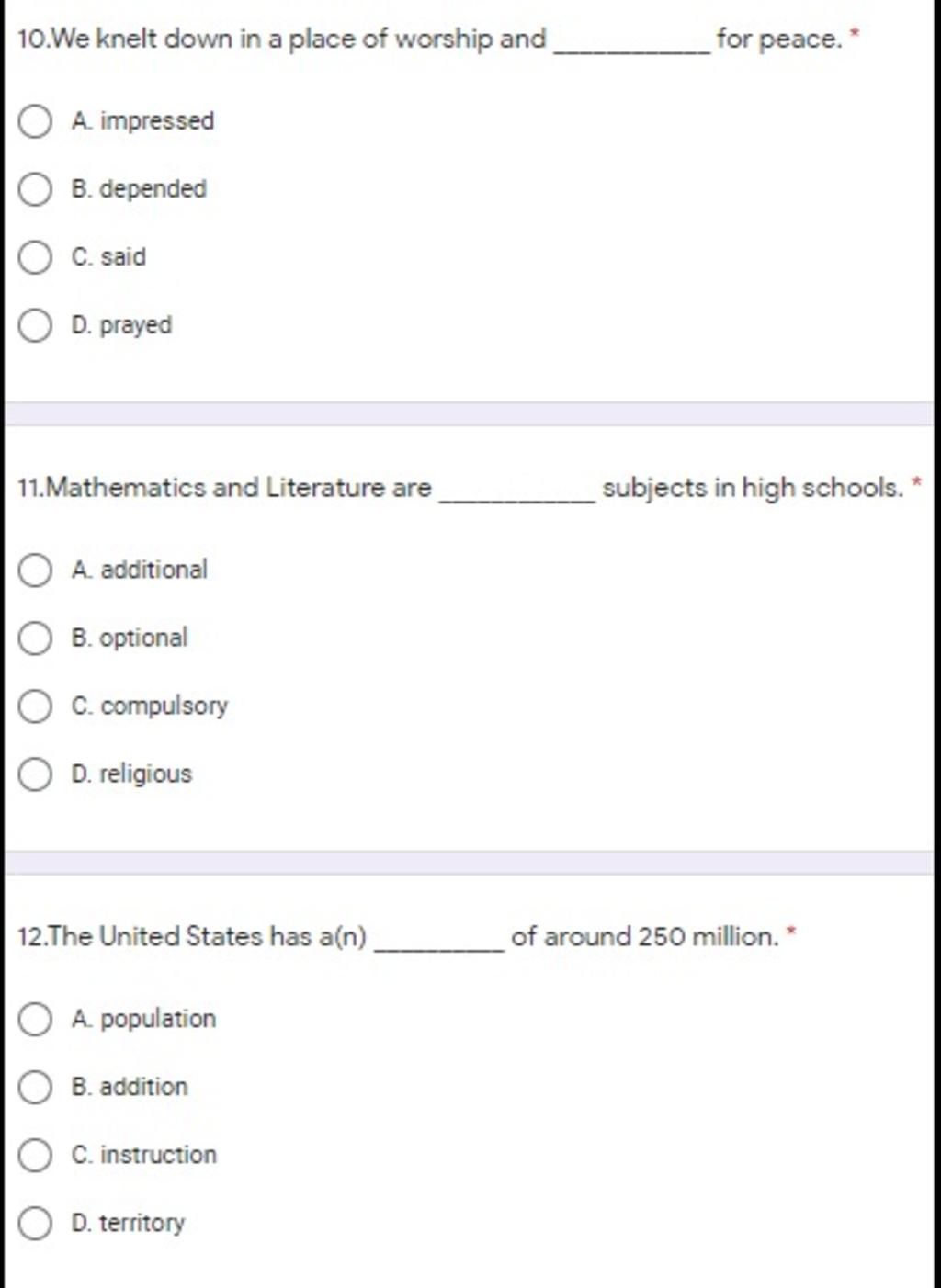
Task: Pick C. compulsory as the answer
Action: click(x=35, y=706)
